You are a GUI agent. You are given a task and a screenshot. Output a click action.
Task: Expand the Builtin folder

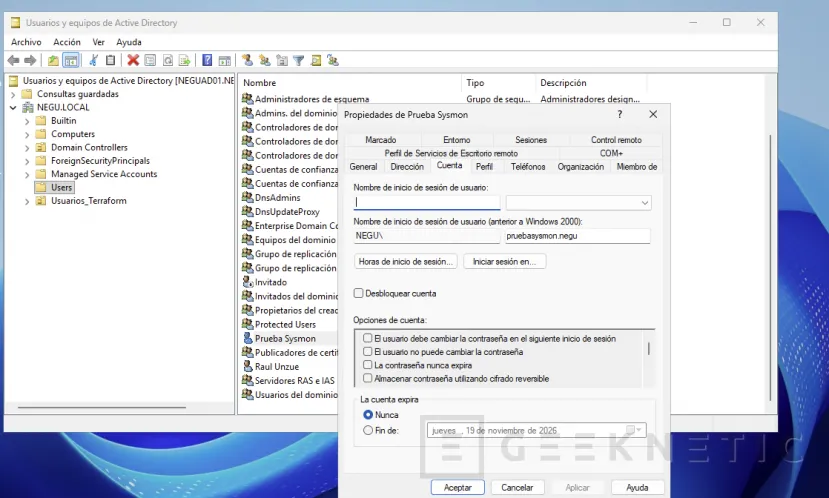[x=27, y=122]
